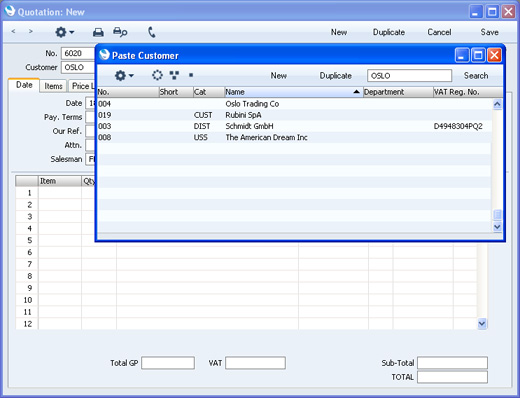Click the scroll down arrow in Paste Customer list

(x=497, y=227)
